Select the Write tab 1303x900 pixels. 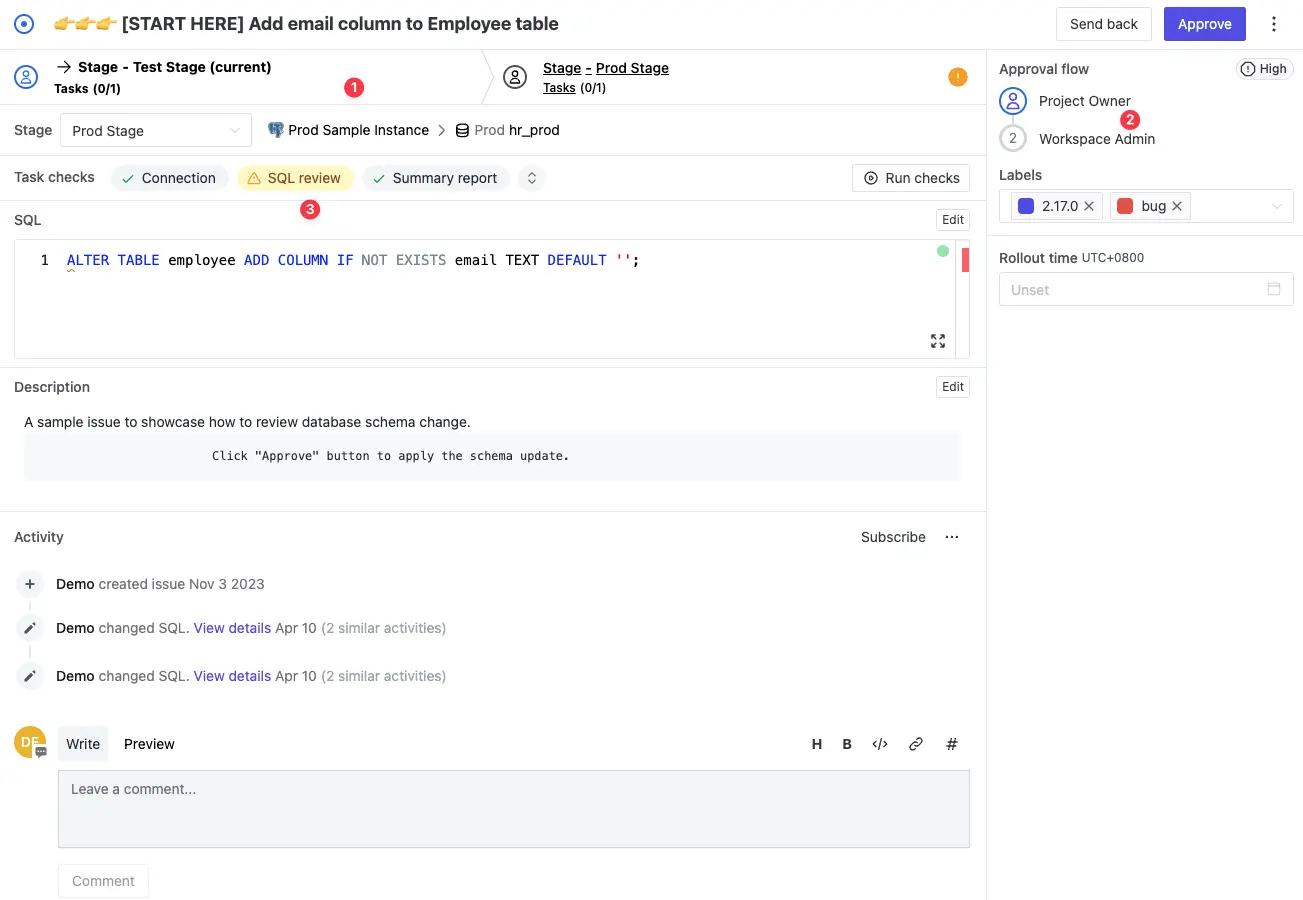tap(83, 744)
